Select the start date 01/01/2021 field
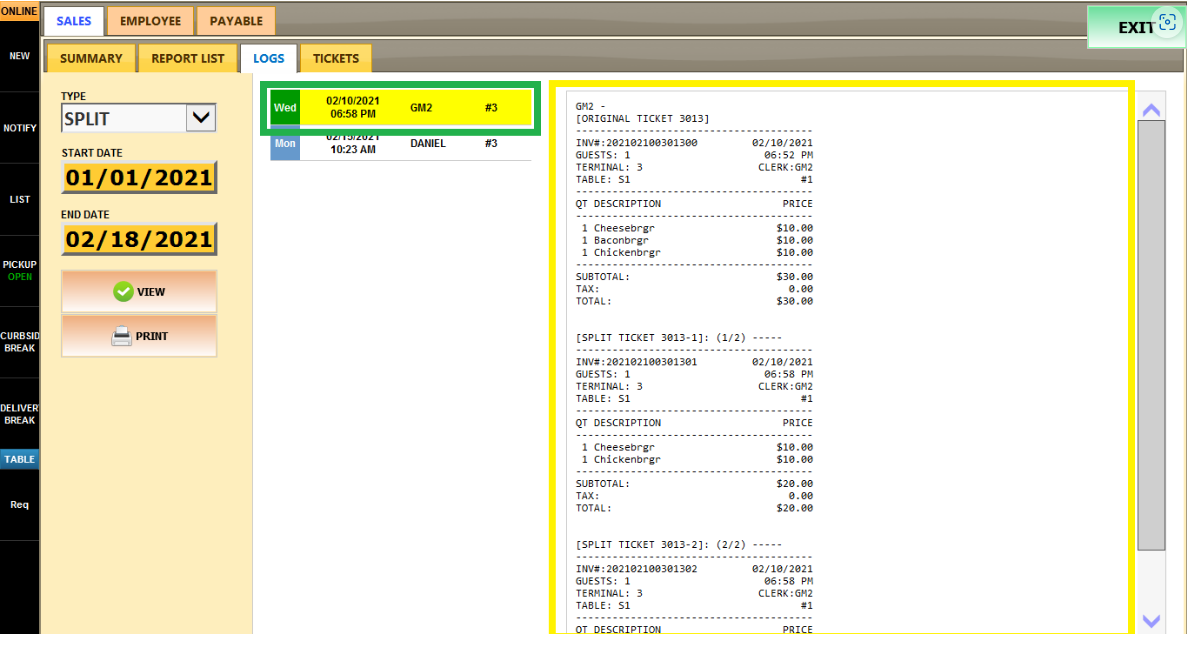 click(x=139, y=177)
